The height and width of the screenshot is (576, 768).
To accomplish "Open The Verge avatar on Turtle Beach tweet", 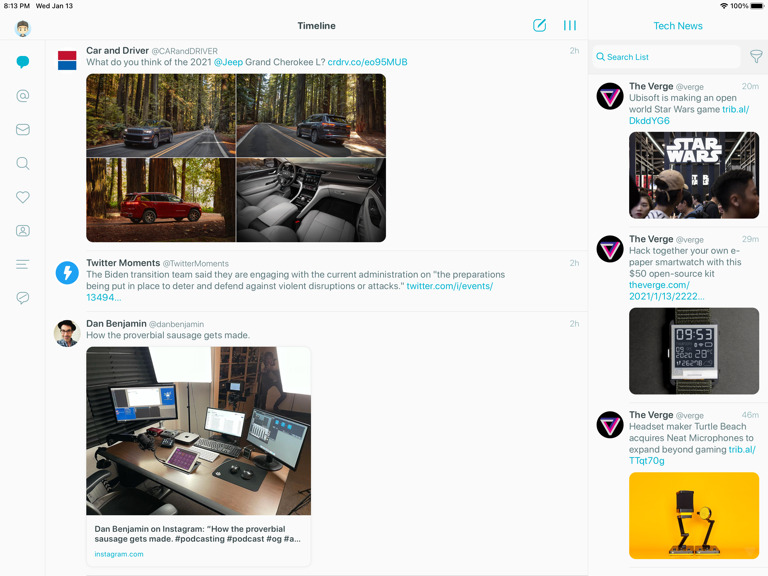I will coord(610,425).
